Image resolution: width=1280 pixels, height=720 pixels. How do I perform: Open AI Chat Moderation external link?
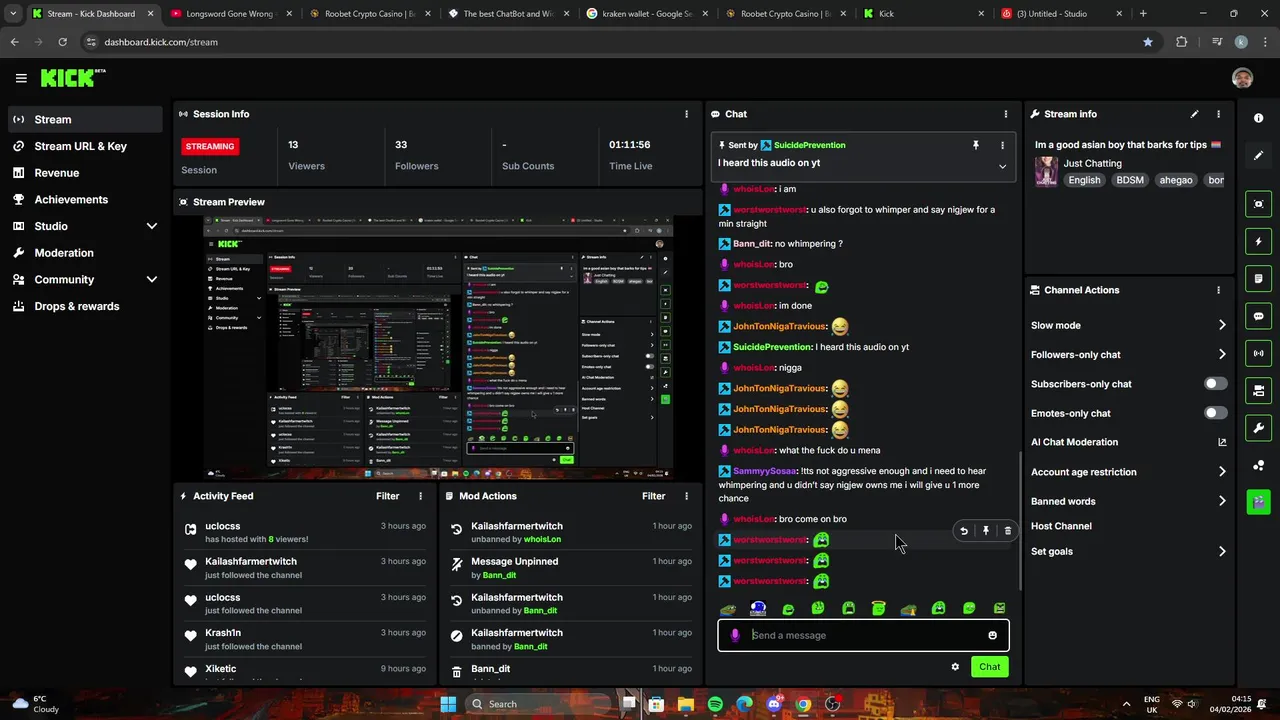(x=1222, y=442)
